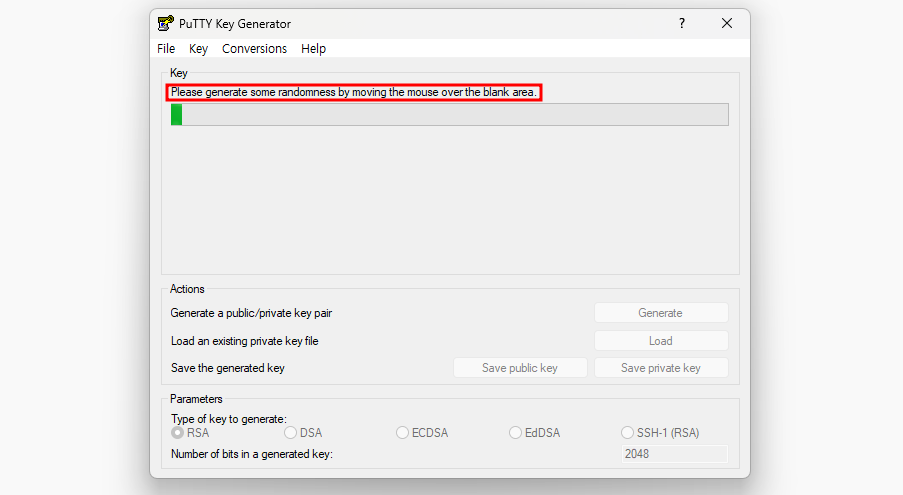This screenshot has width=903, height=495.
Task: Click the 'PuTTY Key Generator' window title text
Action: 235,24
